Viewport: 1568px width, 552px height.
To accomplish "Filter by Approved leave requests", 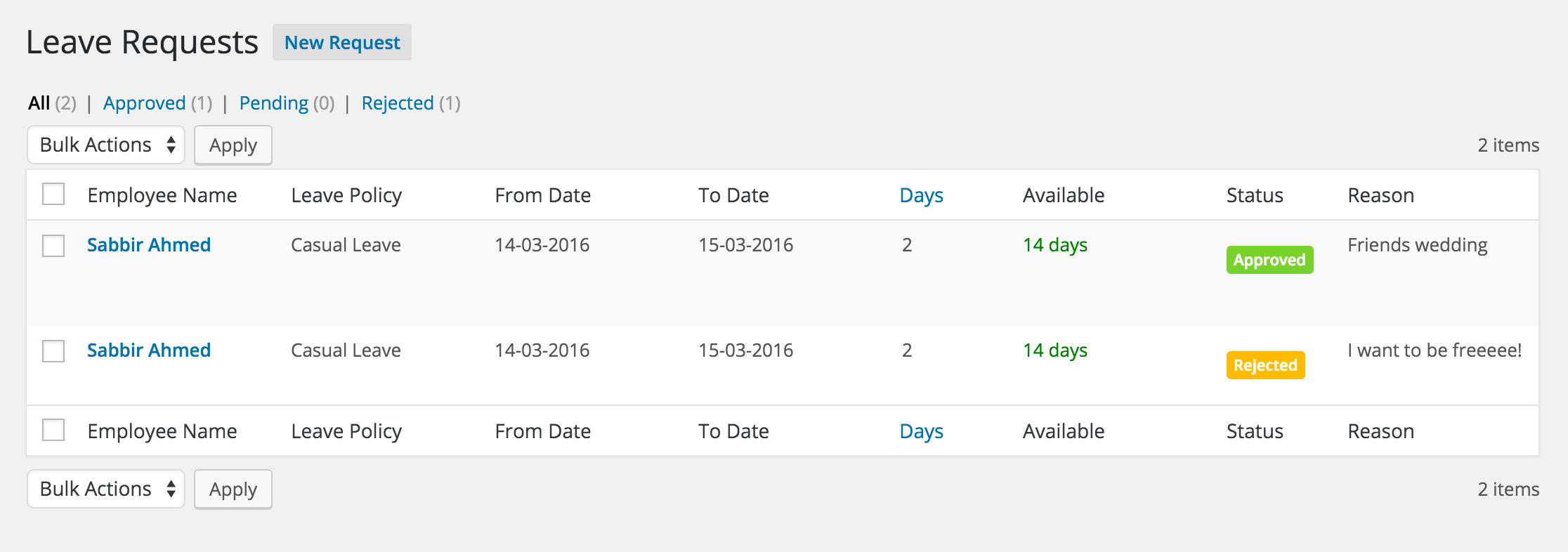I will [144, 103].
